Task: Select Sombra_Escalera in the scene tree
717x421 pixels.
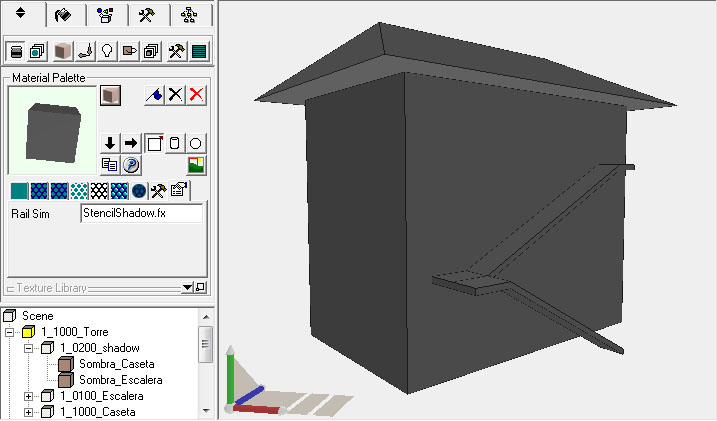Action: 121,380
